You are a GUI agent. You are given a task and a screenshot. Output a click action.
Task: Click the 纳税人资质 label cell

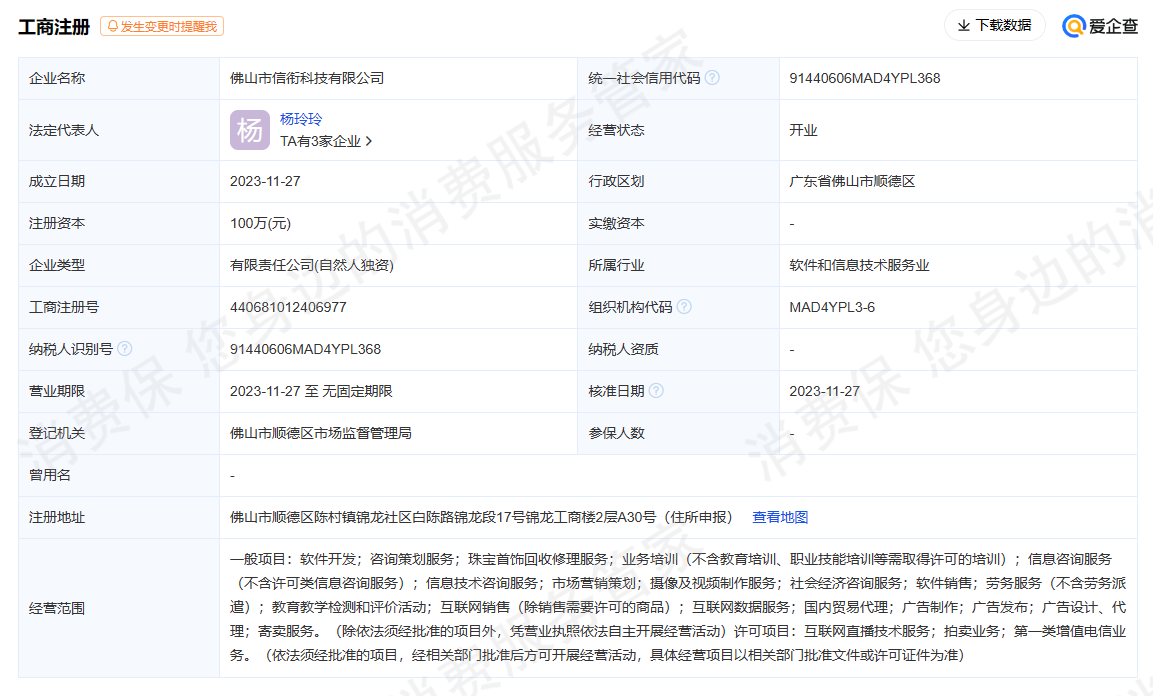pos(678,349)
